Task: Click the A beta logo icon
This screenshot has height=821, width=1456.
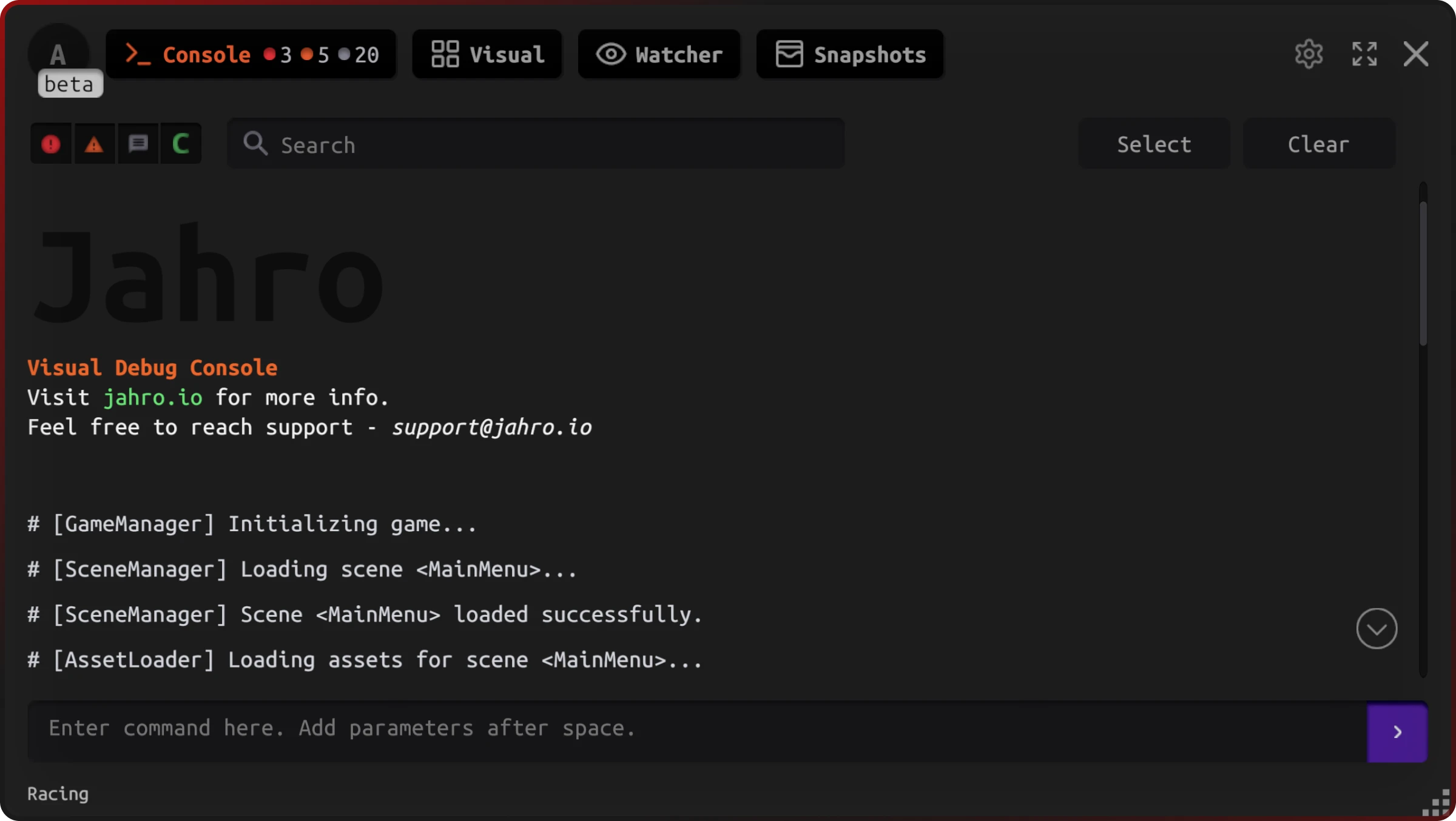Action: point(58,55)
